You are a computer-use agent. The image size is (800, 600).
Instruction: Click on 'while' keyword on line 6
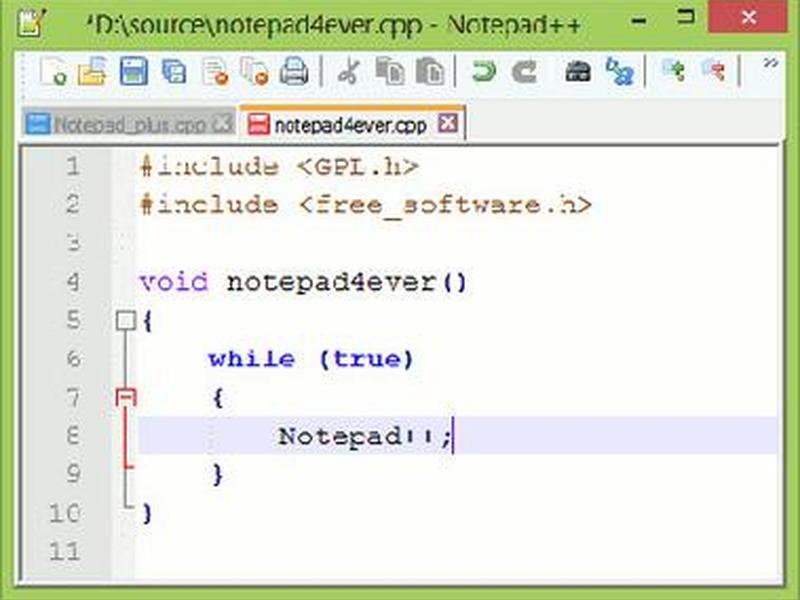252,359
